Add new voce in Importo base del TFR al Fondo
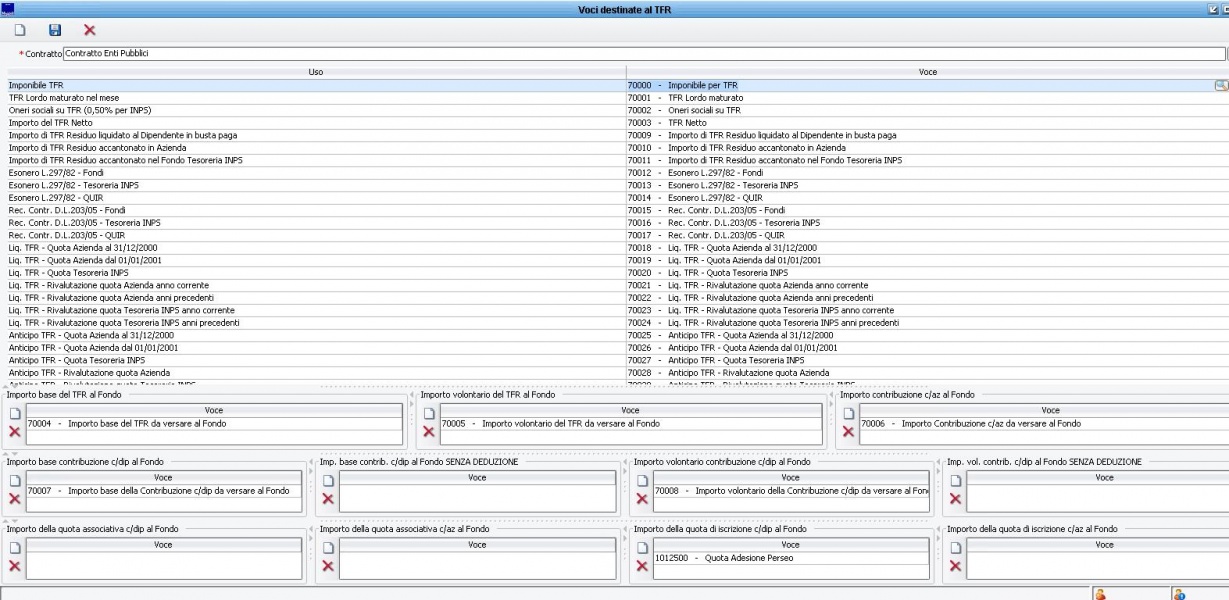 tap(14, 413)
